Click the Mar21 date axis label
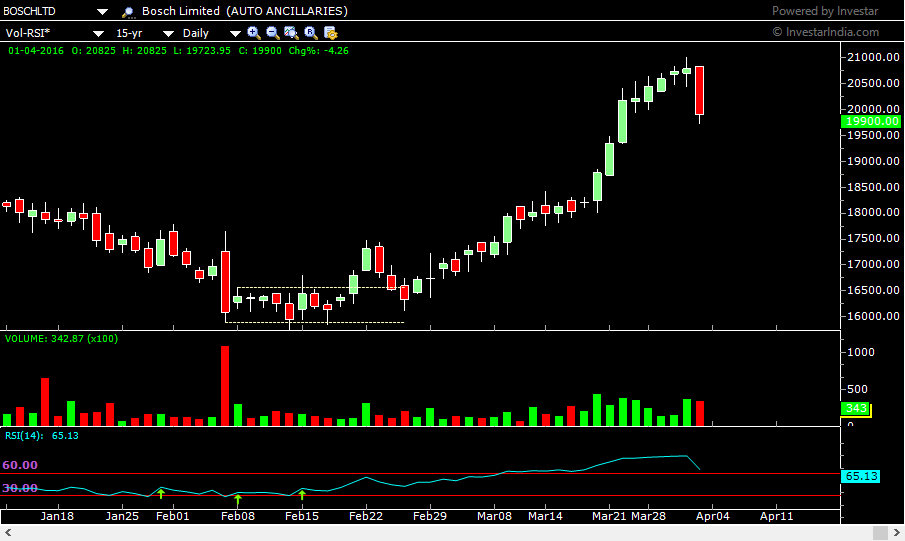Screen dimensions: 905x541 coord(609,516)
